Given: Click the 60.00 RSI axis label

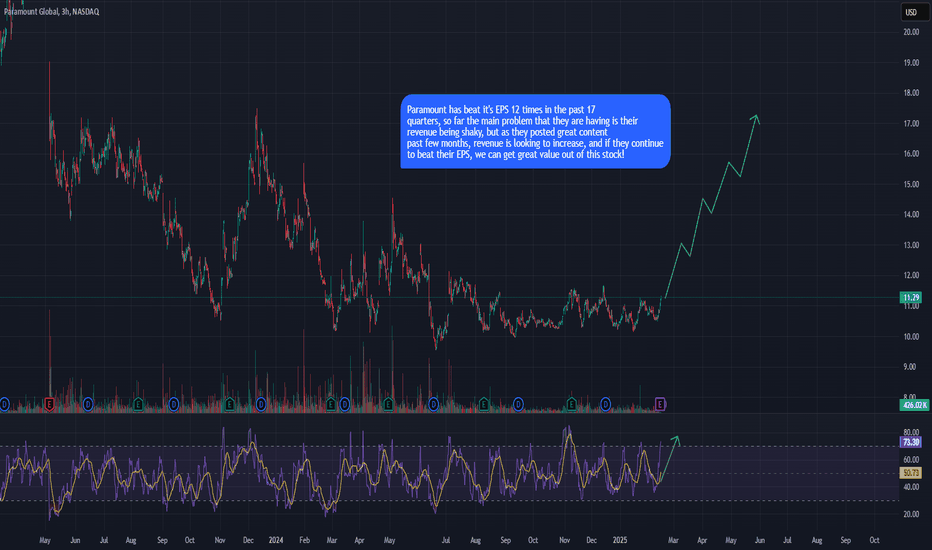Looking at the screenshot, I should pyautogui.click(x=911, y=460).
